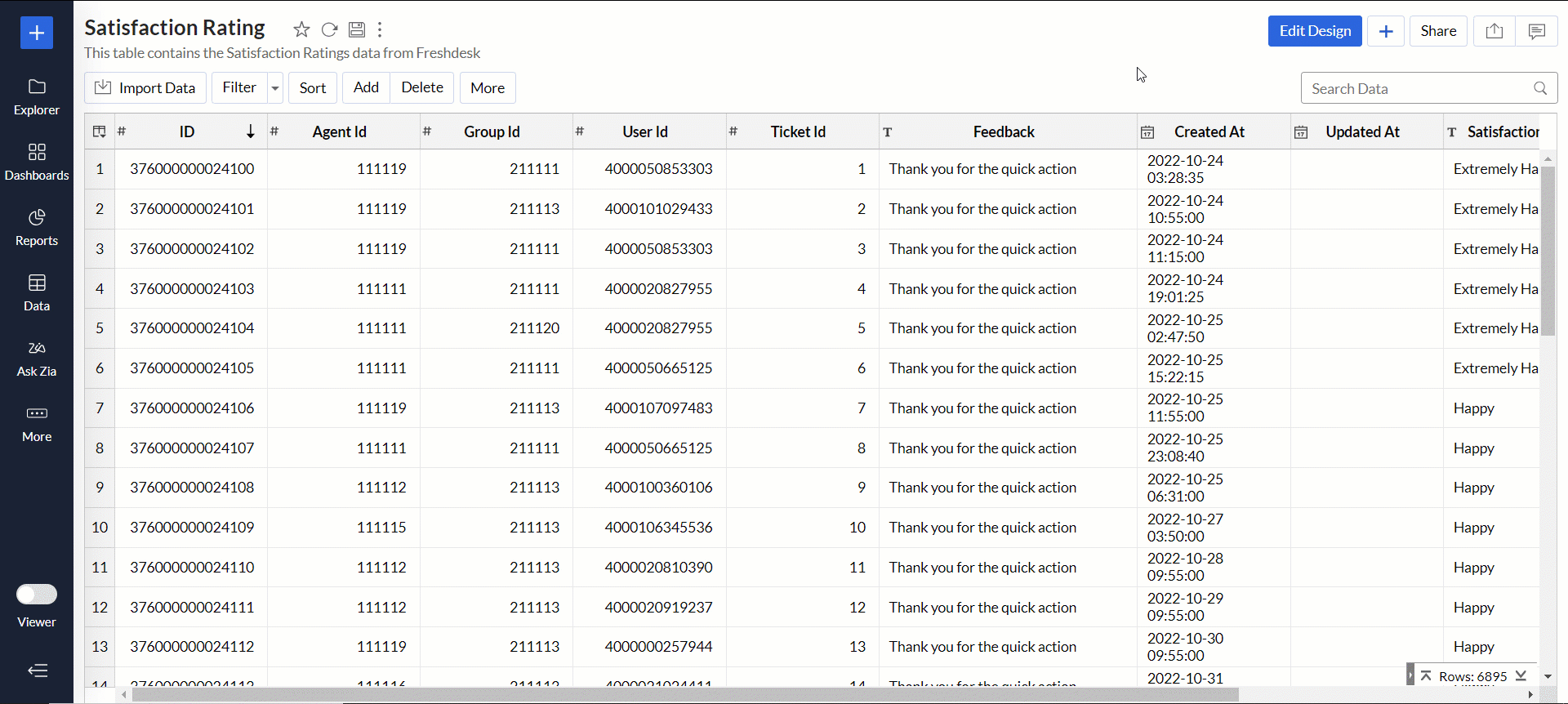
Task: Click the save disk icon
Action: (x=357, y=30)
